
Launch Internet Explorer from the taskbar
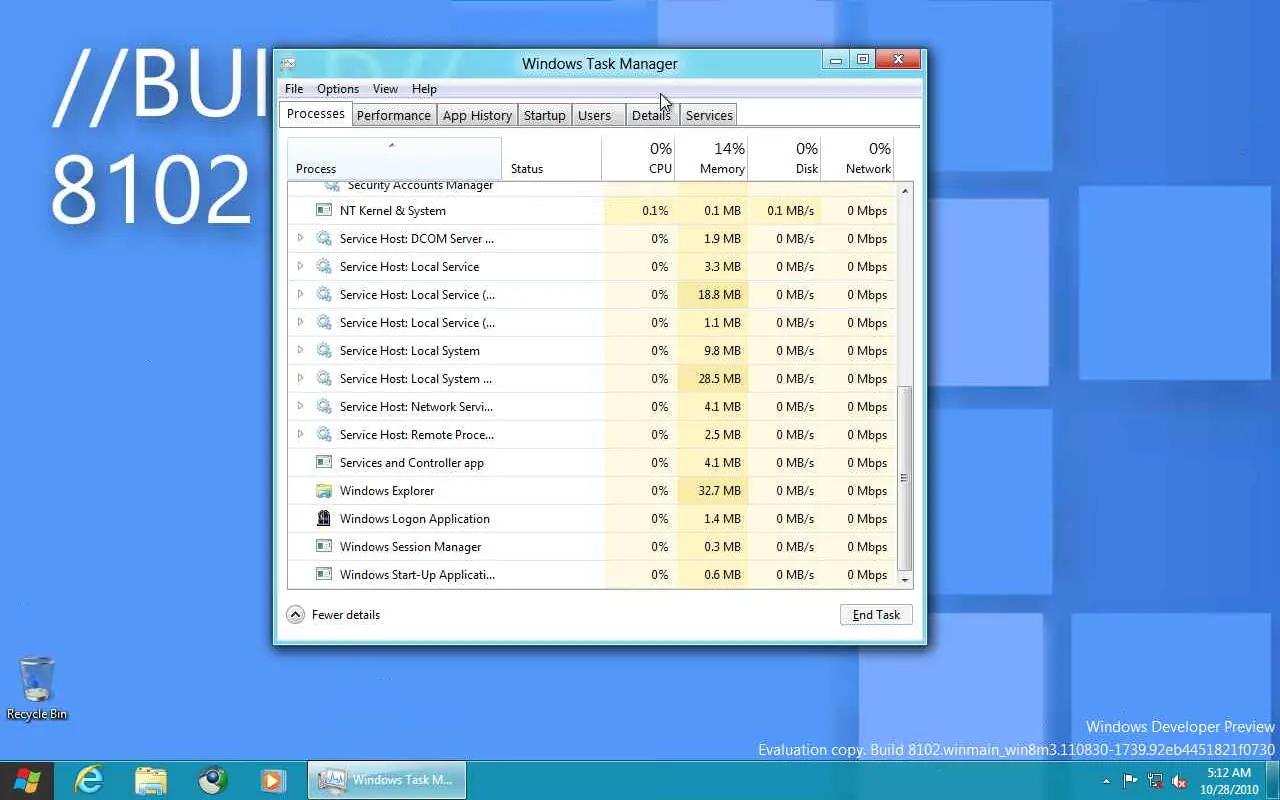pyautogui.click(x=89, y=780)
